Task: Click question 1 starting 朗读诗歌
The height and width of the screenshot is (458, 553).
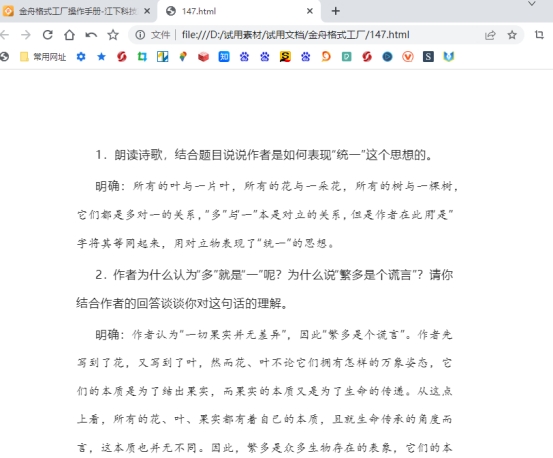Action: pos(264,155)
